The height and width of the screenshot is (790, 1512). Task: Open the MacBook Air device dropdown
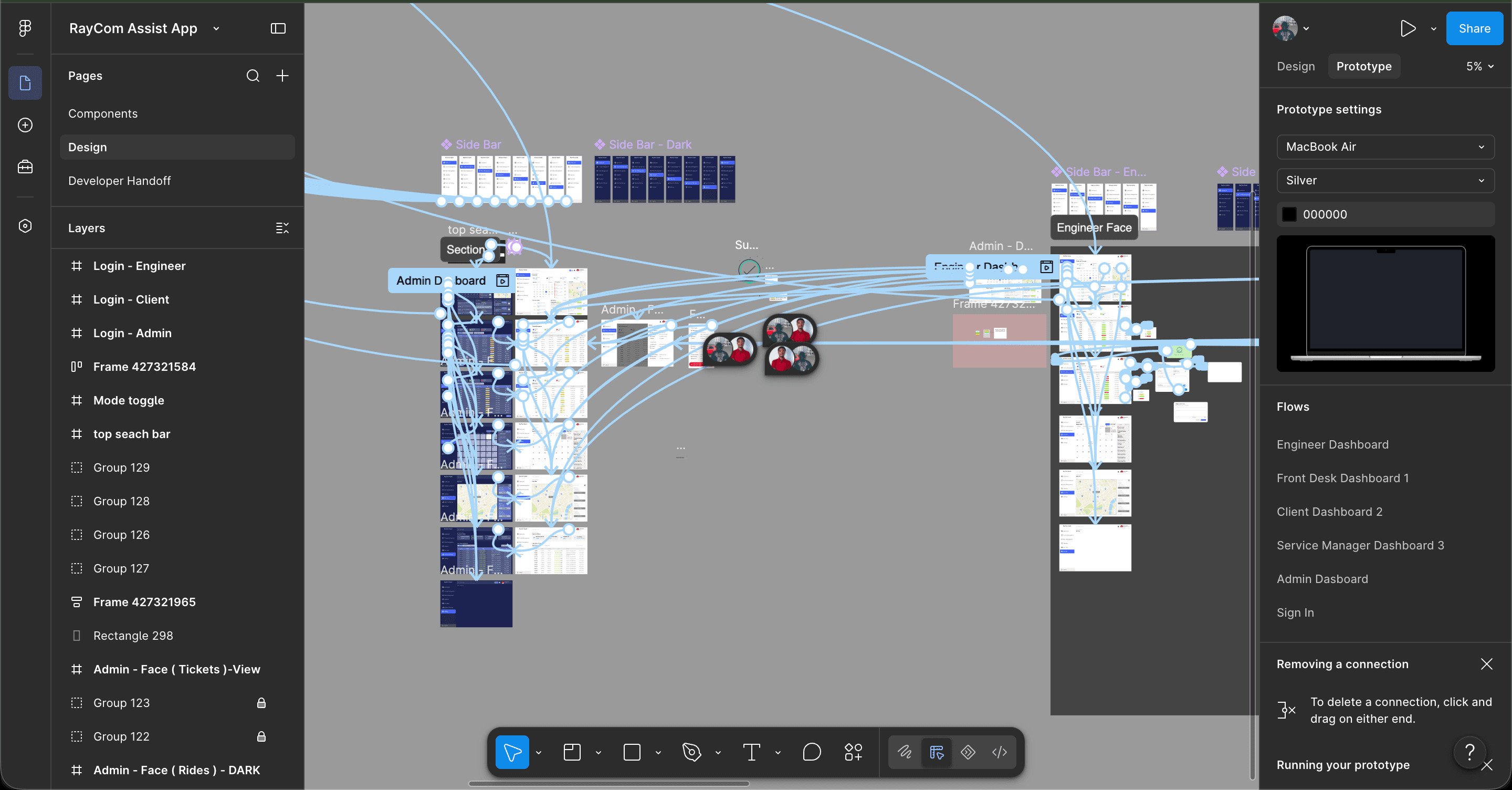(1385, 147)
